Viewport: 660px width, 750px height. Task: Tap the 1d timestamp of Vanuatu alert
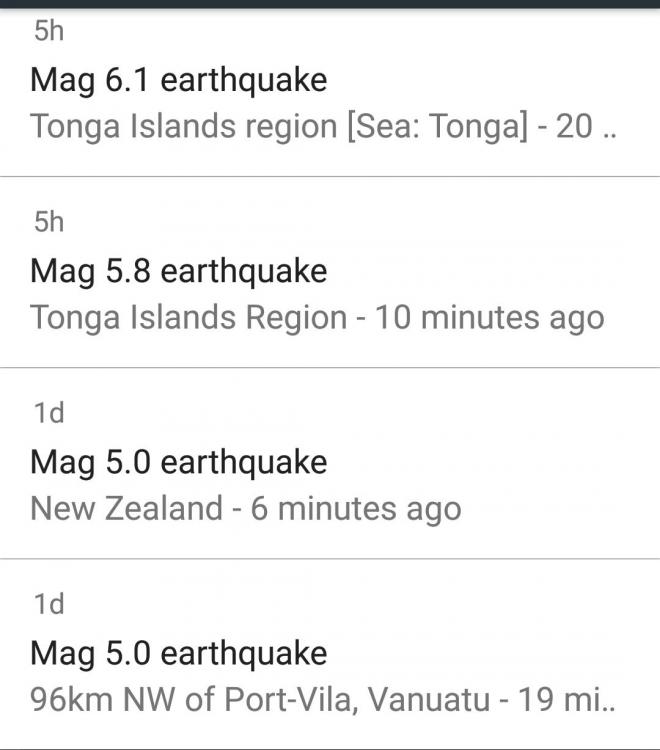click(x=48, y=604)
